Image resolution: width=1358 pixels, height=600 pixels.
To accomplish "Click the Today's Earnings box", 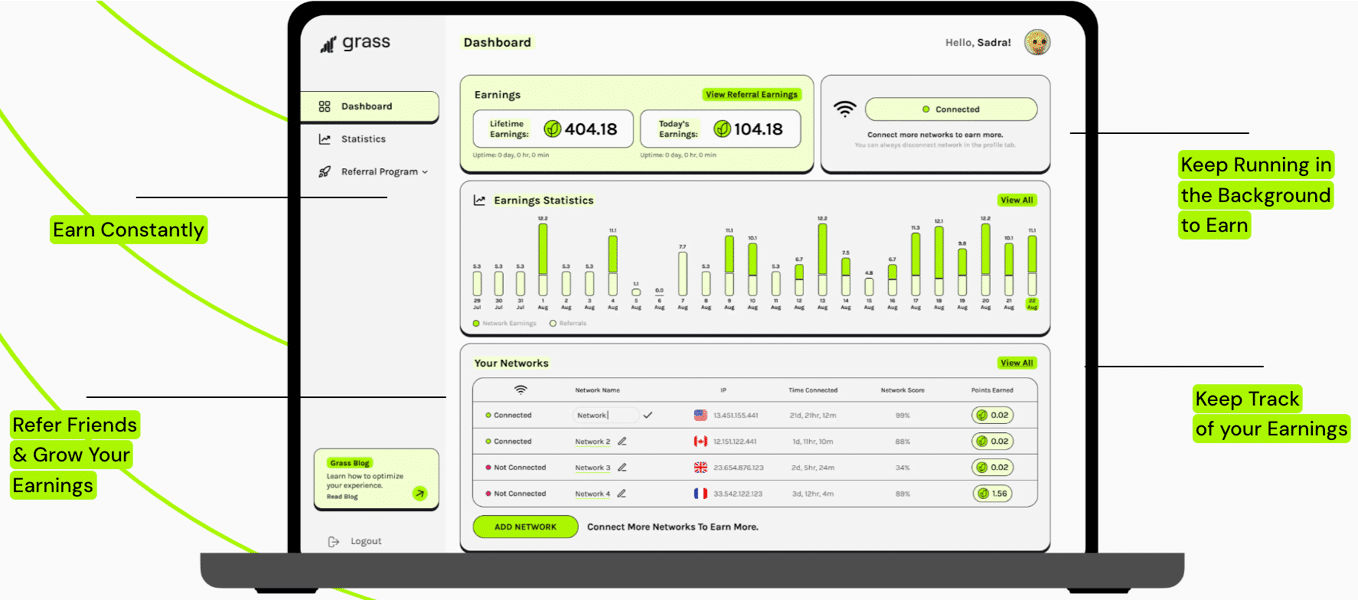I will click(720, 129).
